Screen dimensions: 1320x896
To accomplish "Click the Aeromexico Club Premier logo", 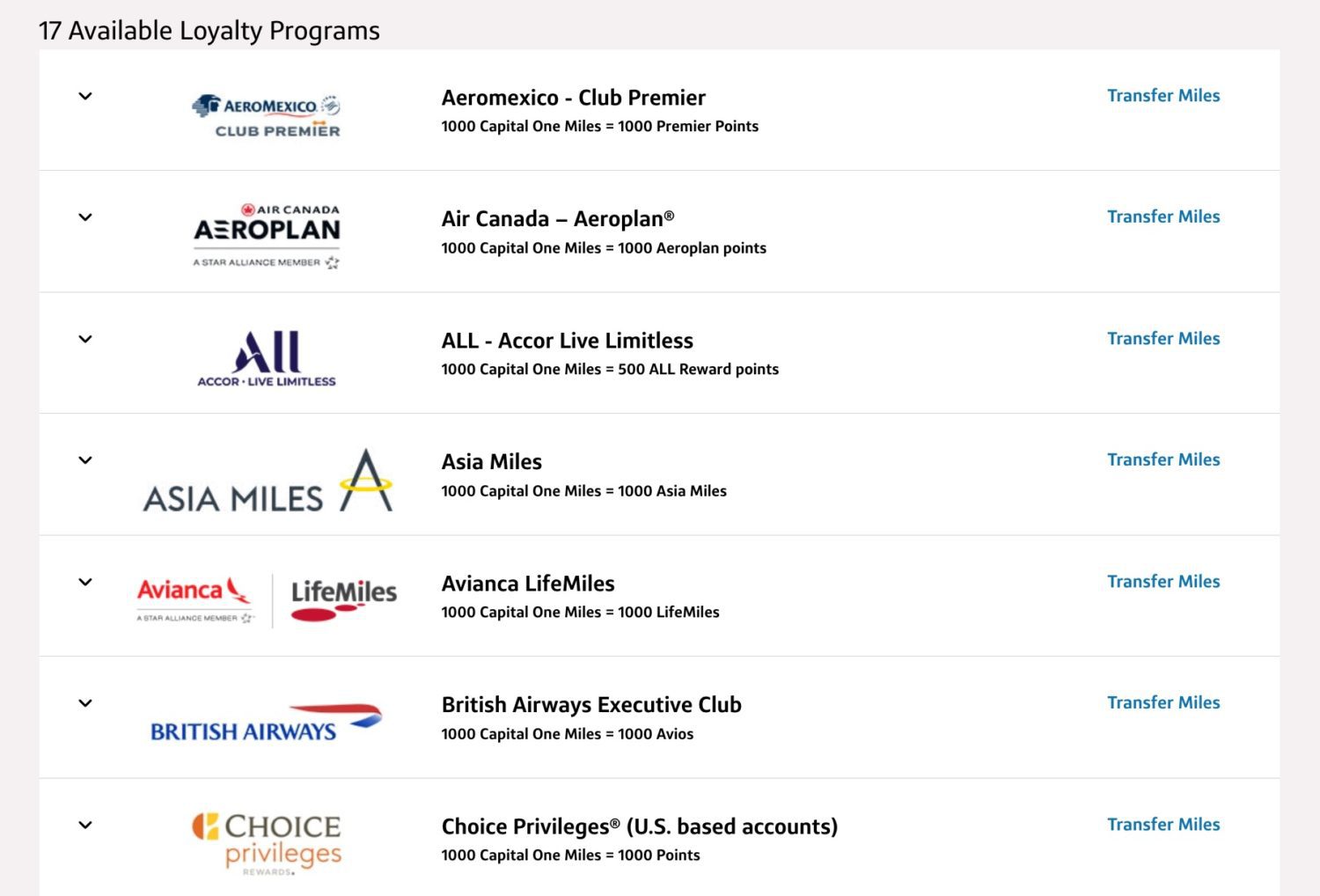I will point(266,113).
